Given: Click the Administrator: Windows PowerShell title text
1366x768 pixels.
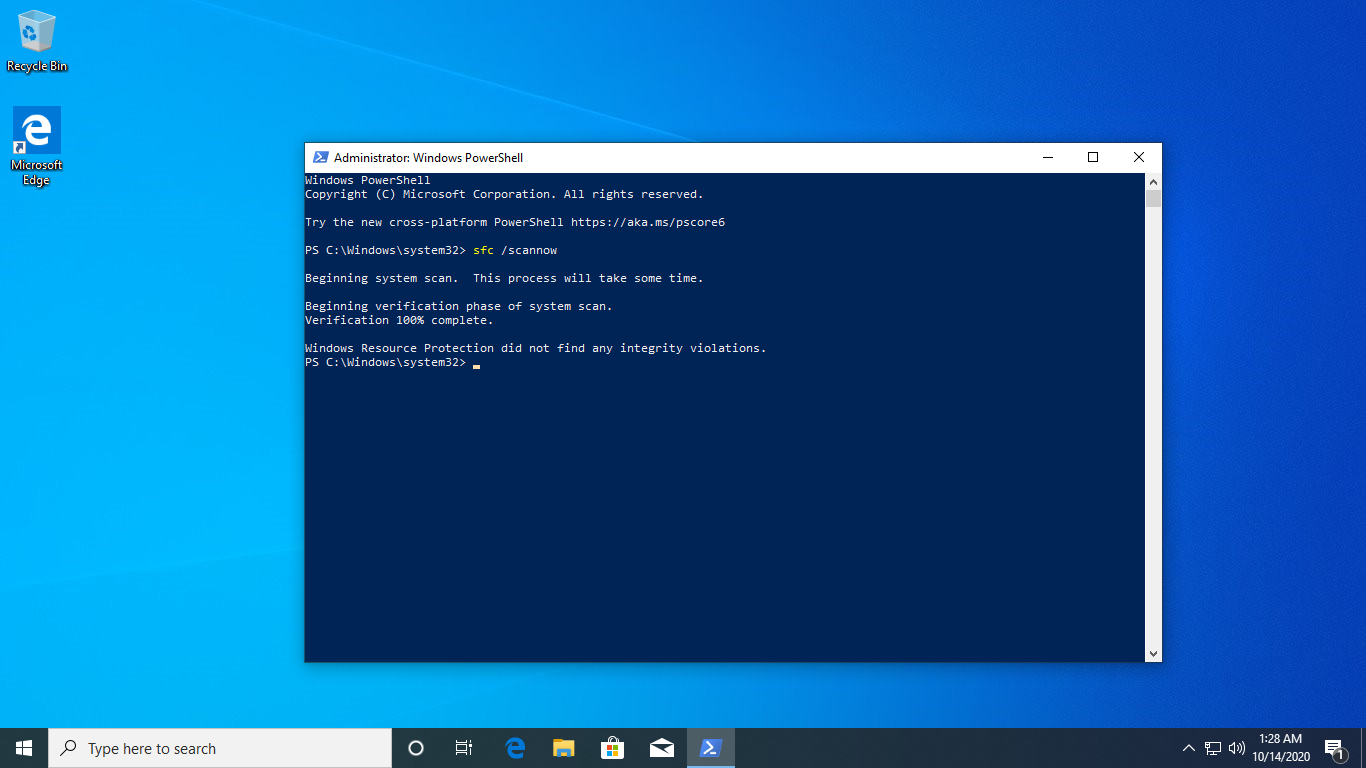Looking at the screenshot, I should (428, 158).
